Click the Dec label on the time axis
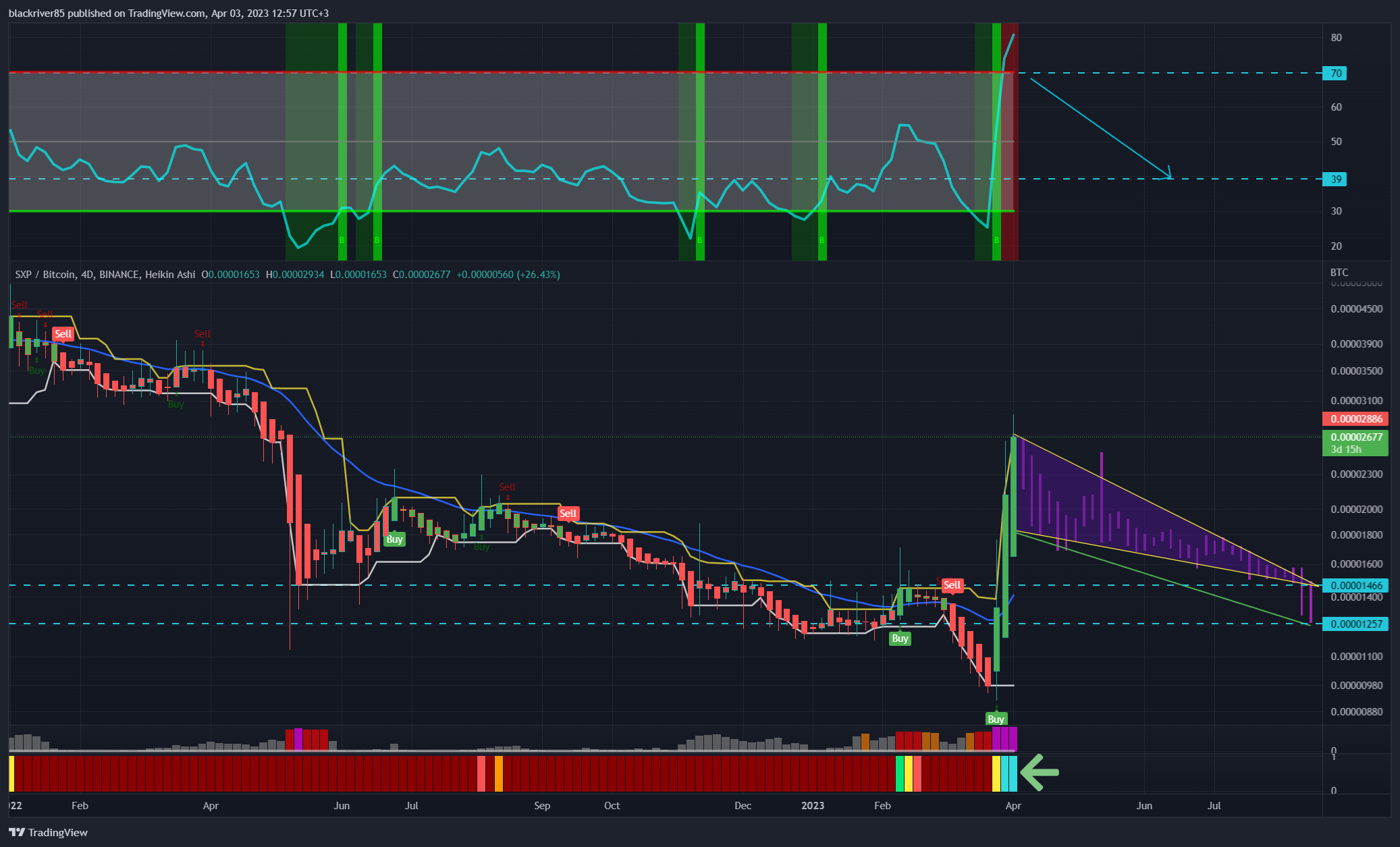Image resolution: width=1400 pixels, height=847 pixels. point(743,806)
